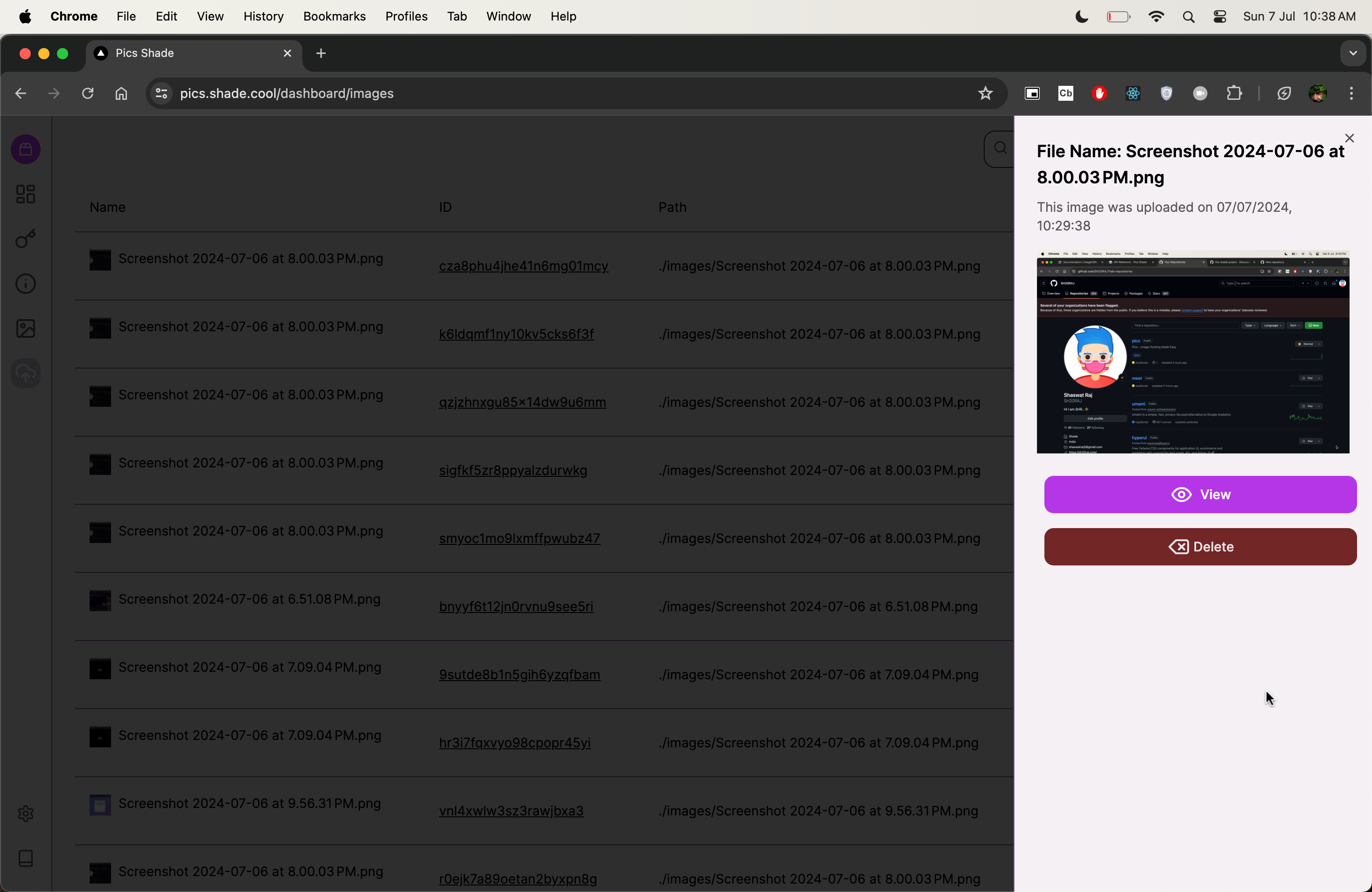Image resolution: width=1372 pixels, height=892 pixels.
Task: Click the purple View button
Action: (x=1200, y=495)
